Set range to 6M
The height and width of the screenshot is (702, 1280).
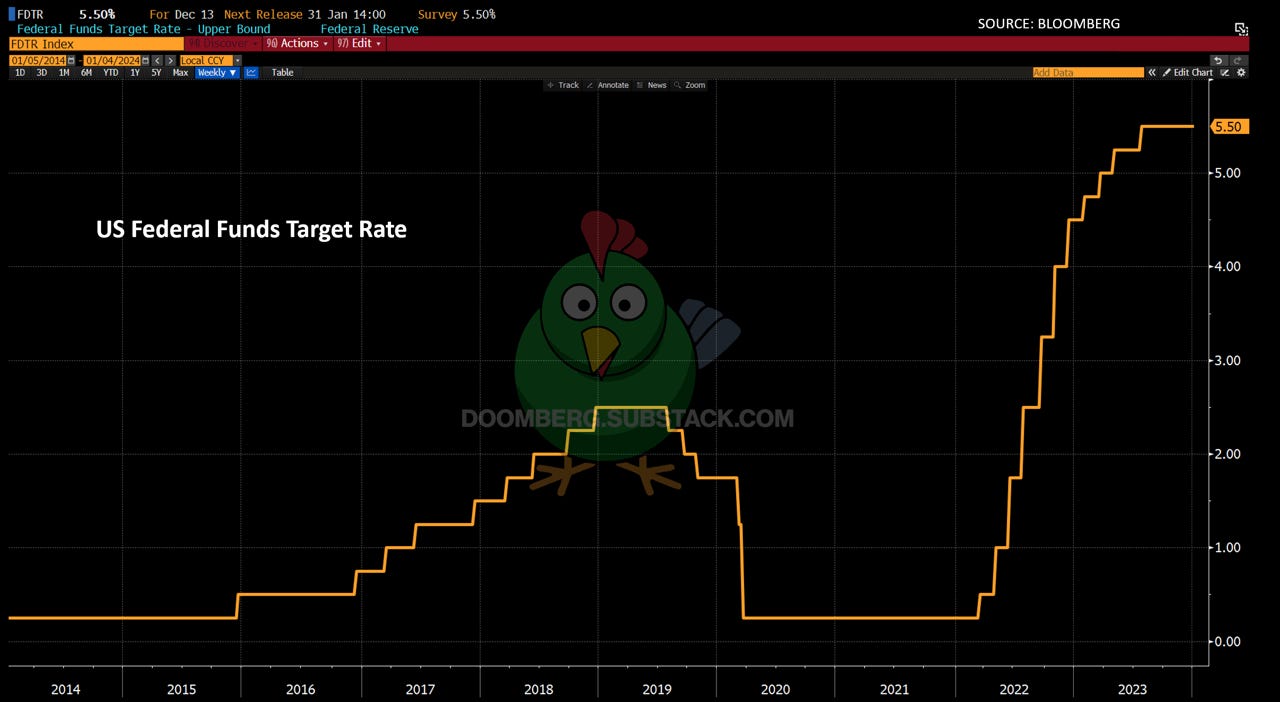point(86,73)
